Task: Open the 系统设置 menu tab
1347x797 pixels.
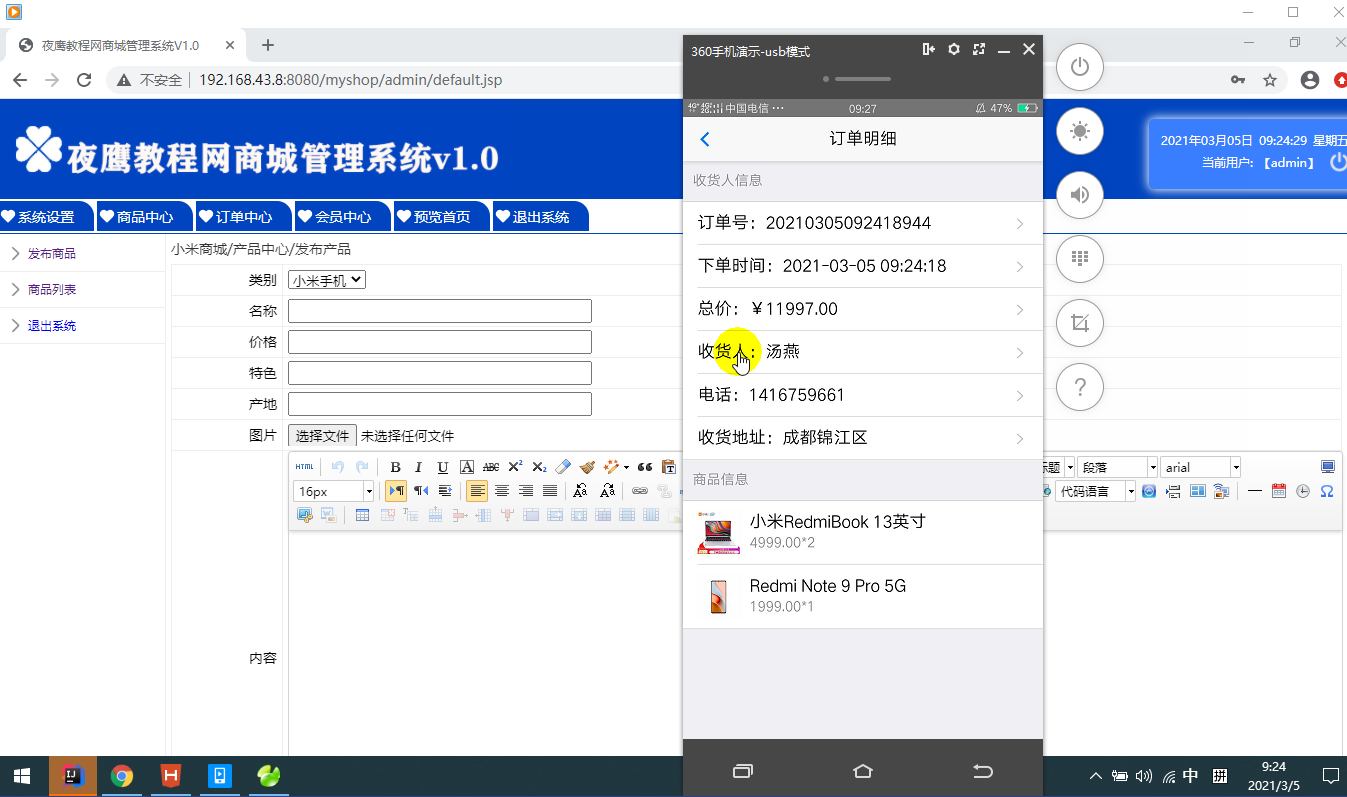Action: pyautogui.click(x=46, y=216)
